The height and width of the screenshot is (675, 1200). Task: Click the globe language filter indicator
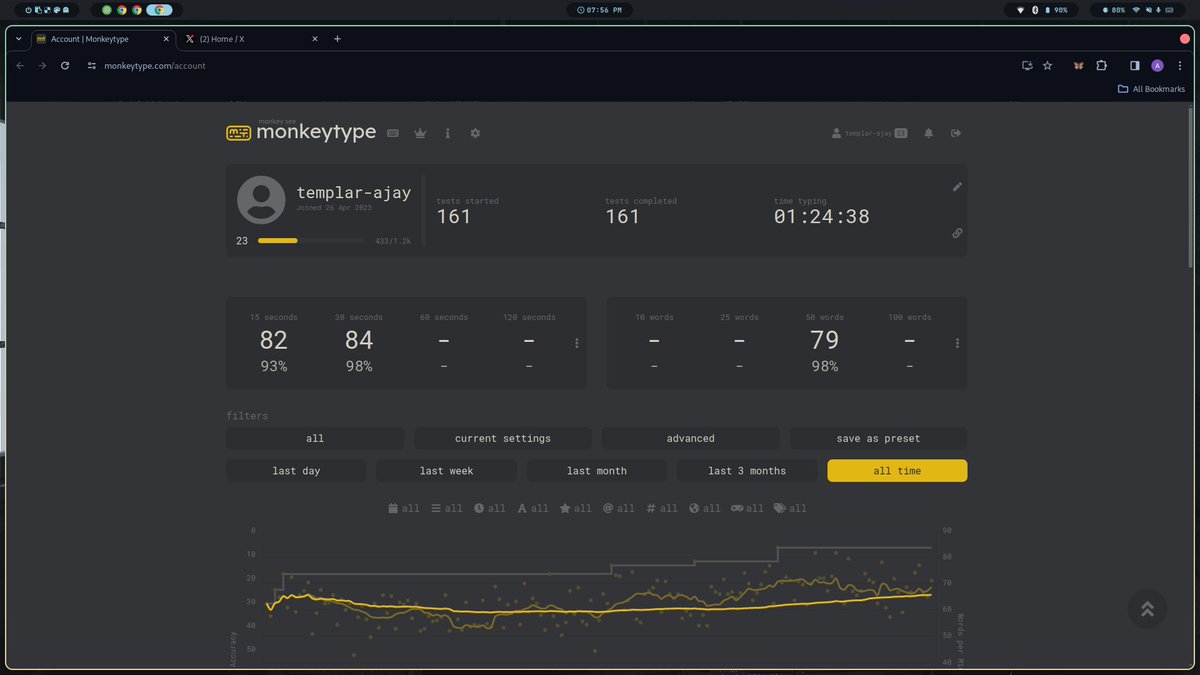pyautogui.click(x=705, y=508)
